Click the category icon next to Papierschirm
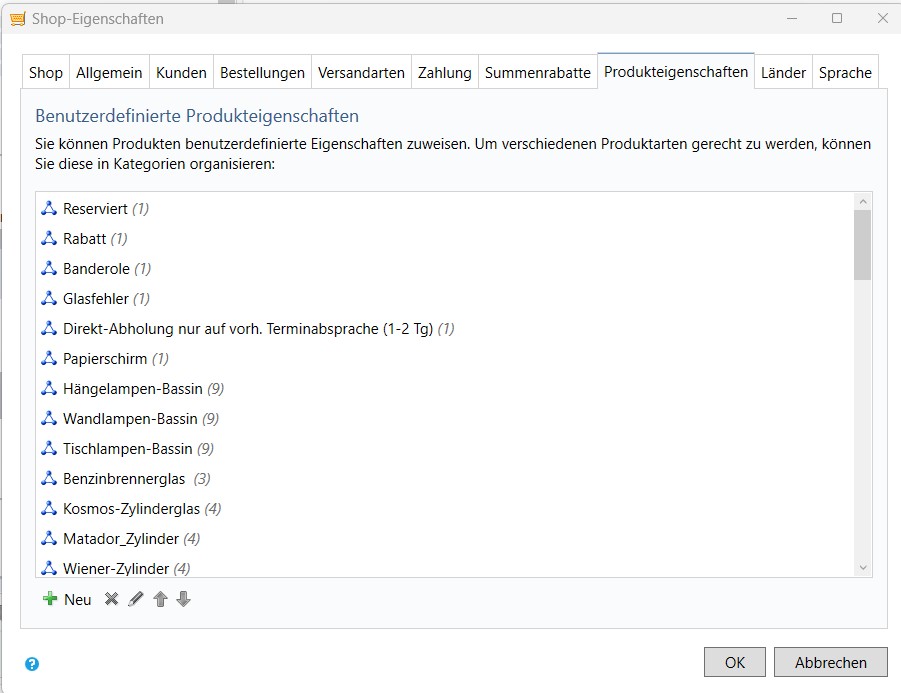The image size is (901, 693). tap(48, 358)
